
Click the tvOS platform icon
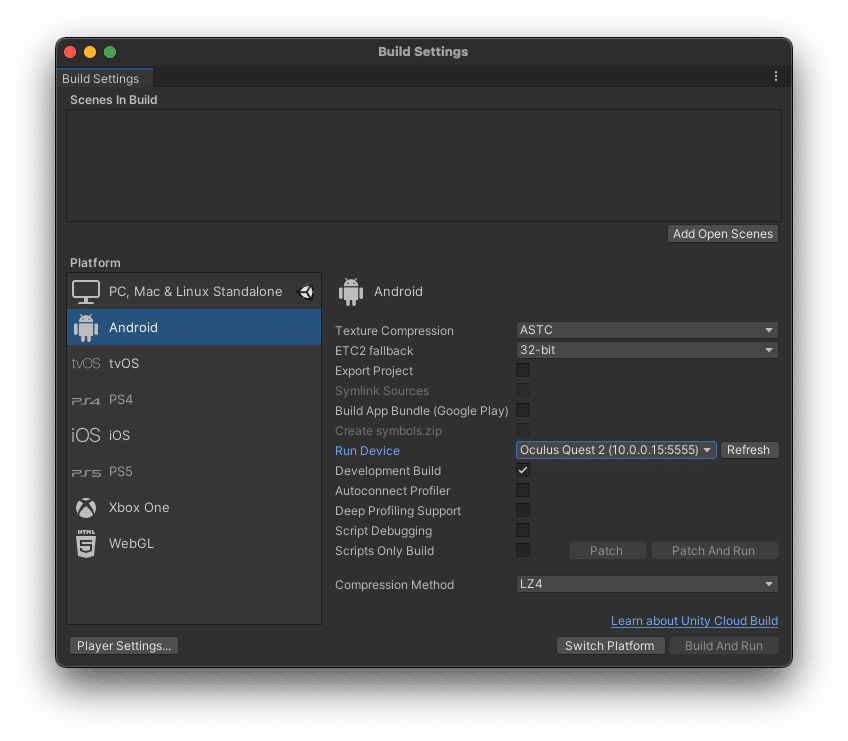coord(86,363)
